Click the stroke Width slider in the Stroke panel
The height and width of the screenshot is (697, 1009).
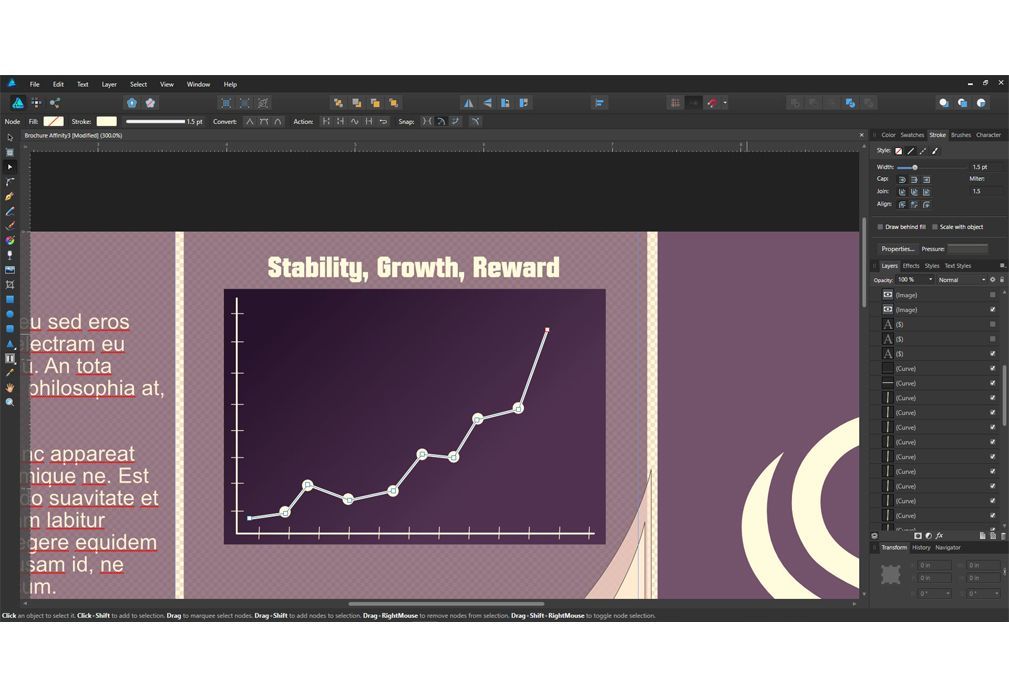931,167
